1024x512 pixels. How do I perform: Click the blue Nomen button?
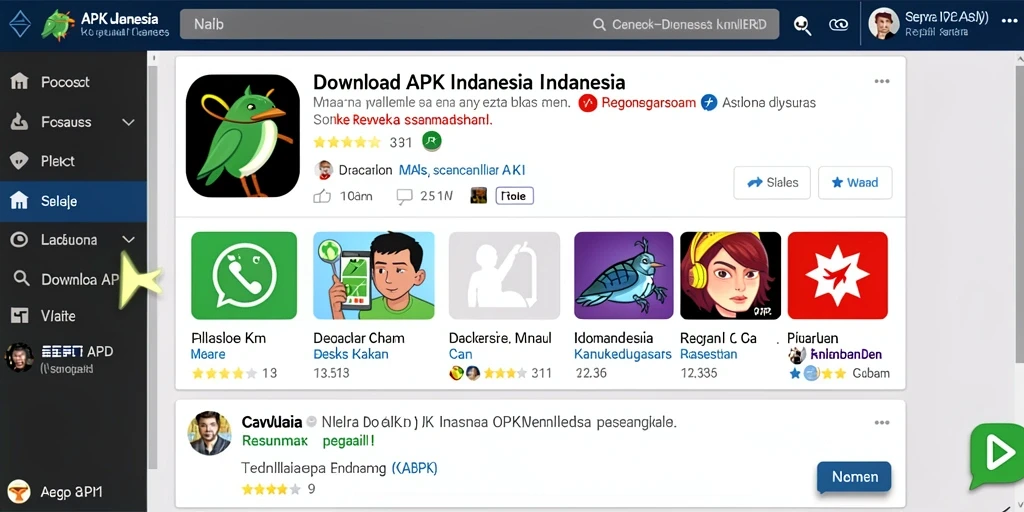coord(854,477)
